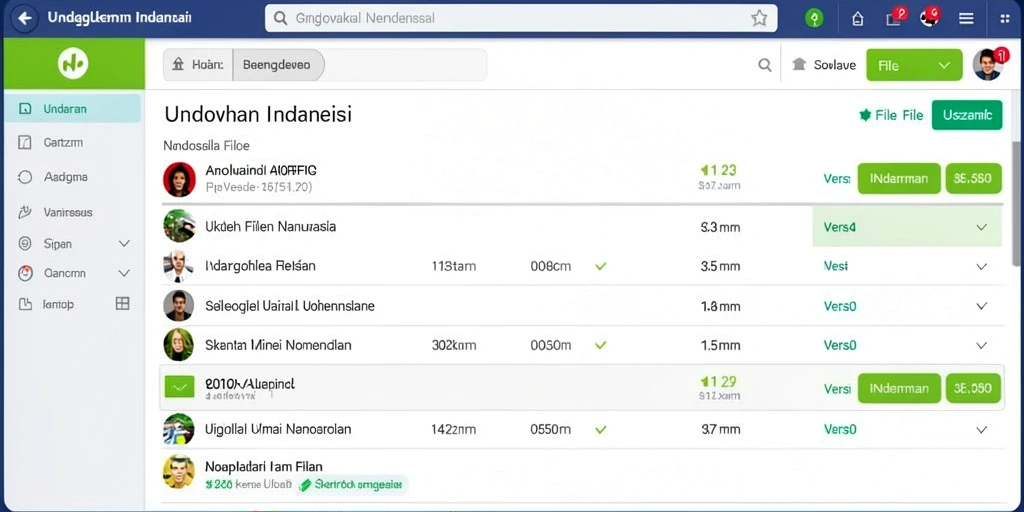The height and width of the screenshot is (512, 1024).
Task: Expand the Seleoglel Uairall Uohennslane row chevron
Action: (981, 306)
